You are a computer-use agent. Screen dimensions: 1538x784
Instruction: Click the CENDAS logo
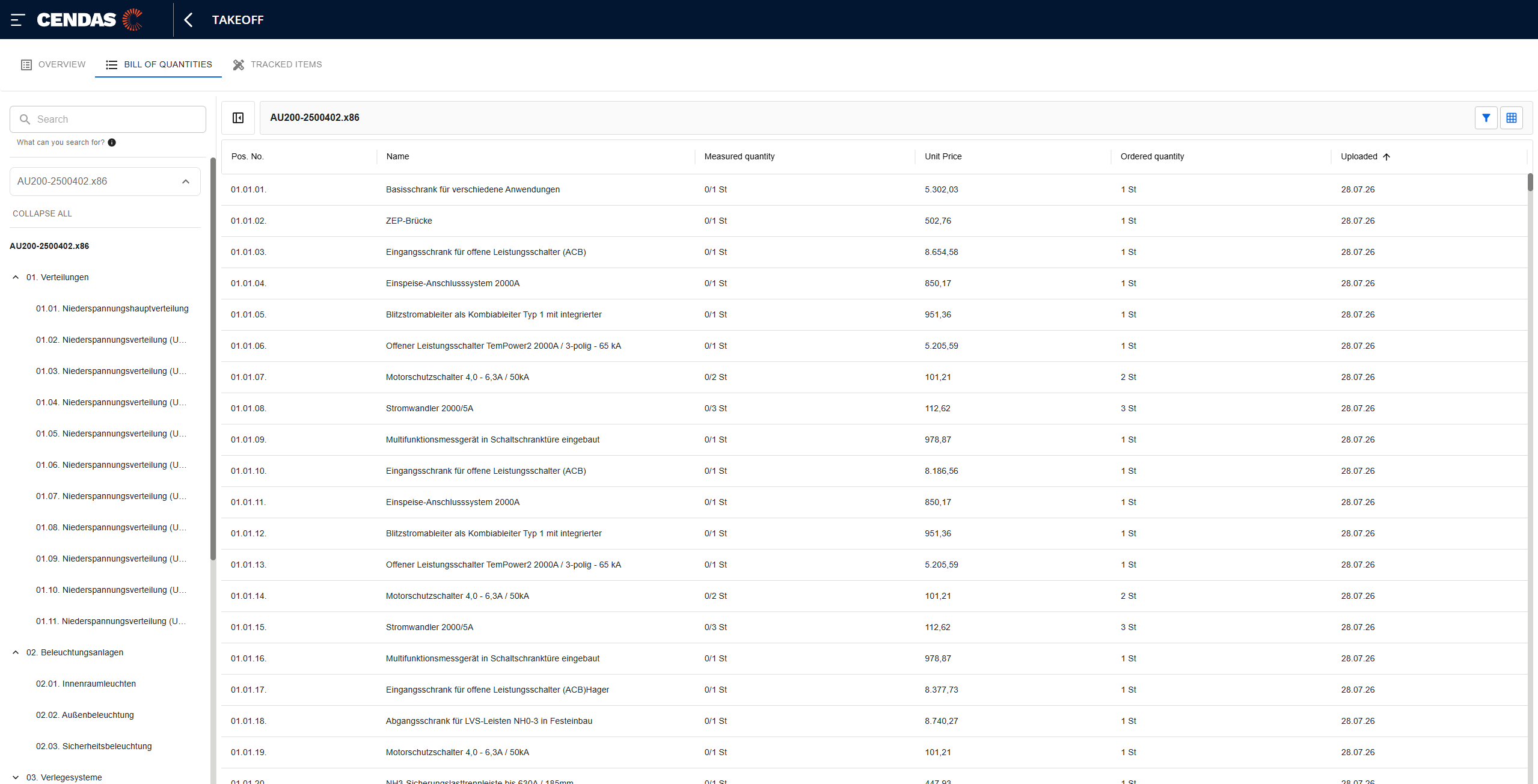(x=90, y=20)
